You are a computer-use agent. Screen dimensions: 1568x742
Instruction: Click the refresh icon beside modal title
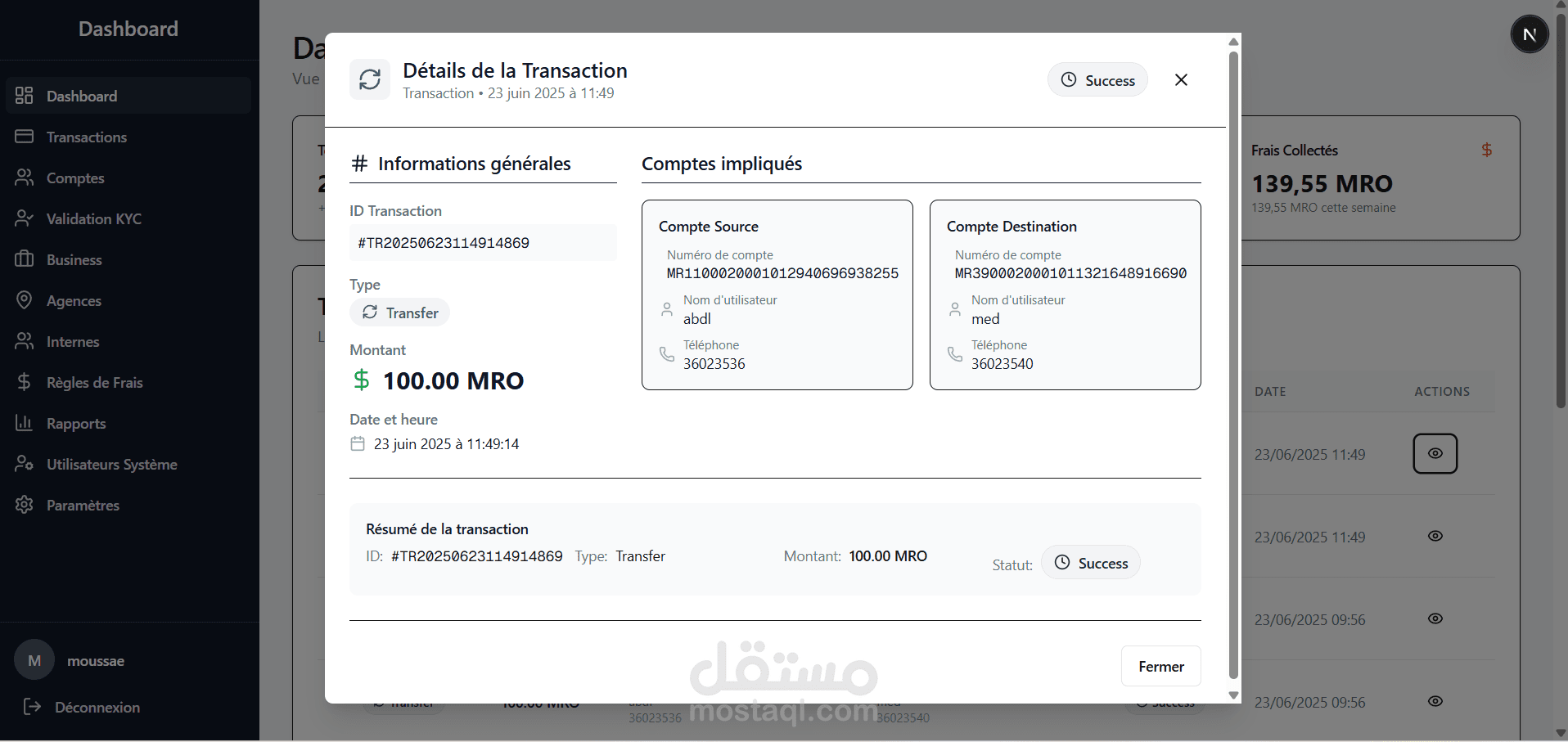click(370, 79)
